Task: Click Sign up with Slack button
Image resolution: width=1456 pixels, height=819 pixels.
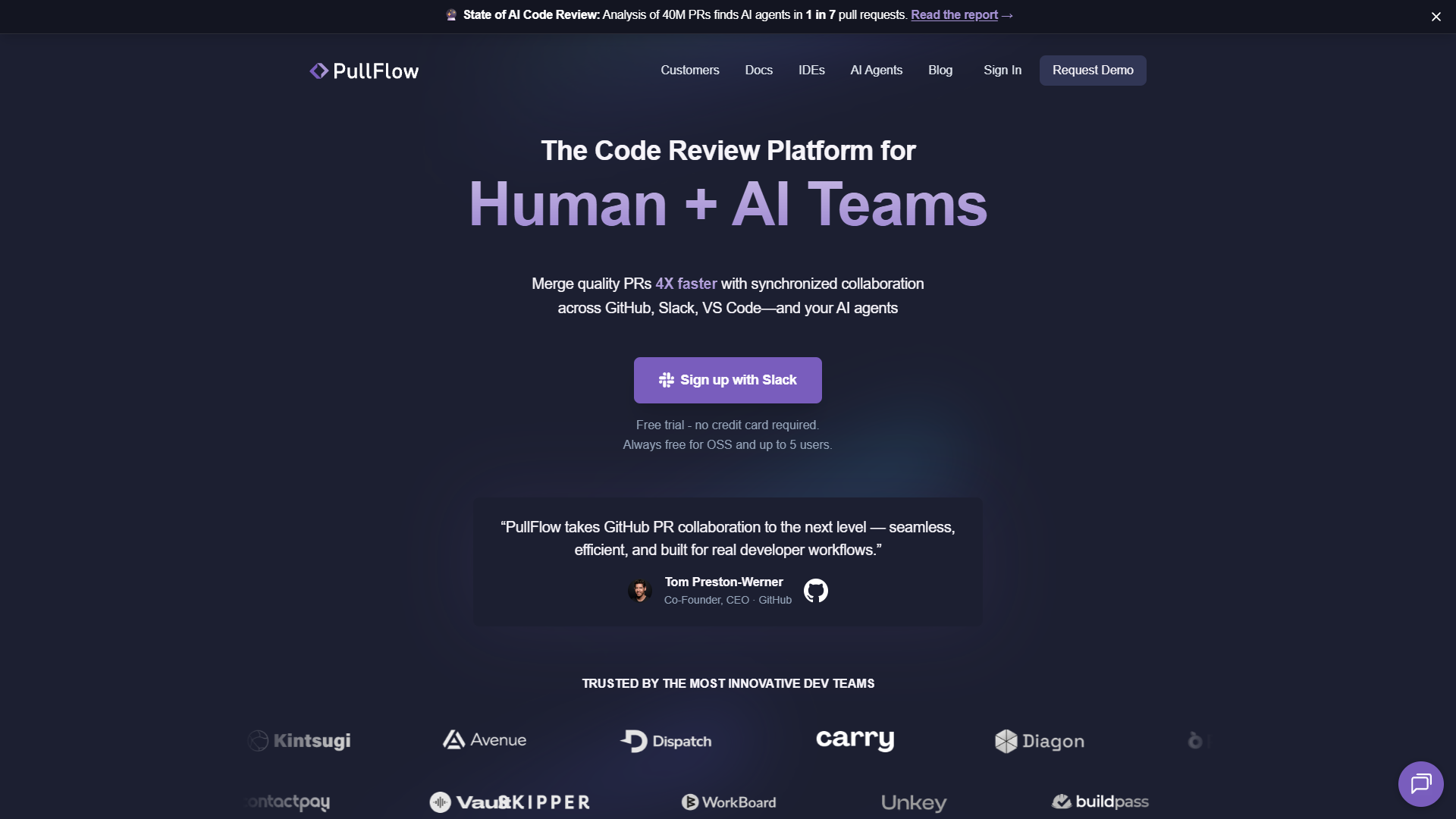Action: [x=728, y=380]
